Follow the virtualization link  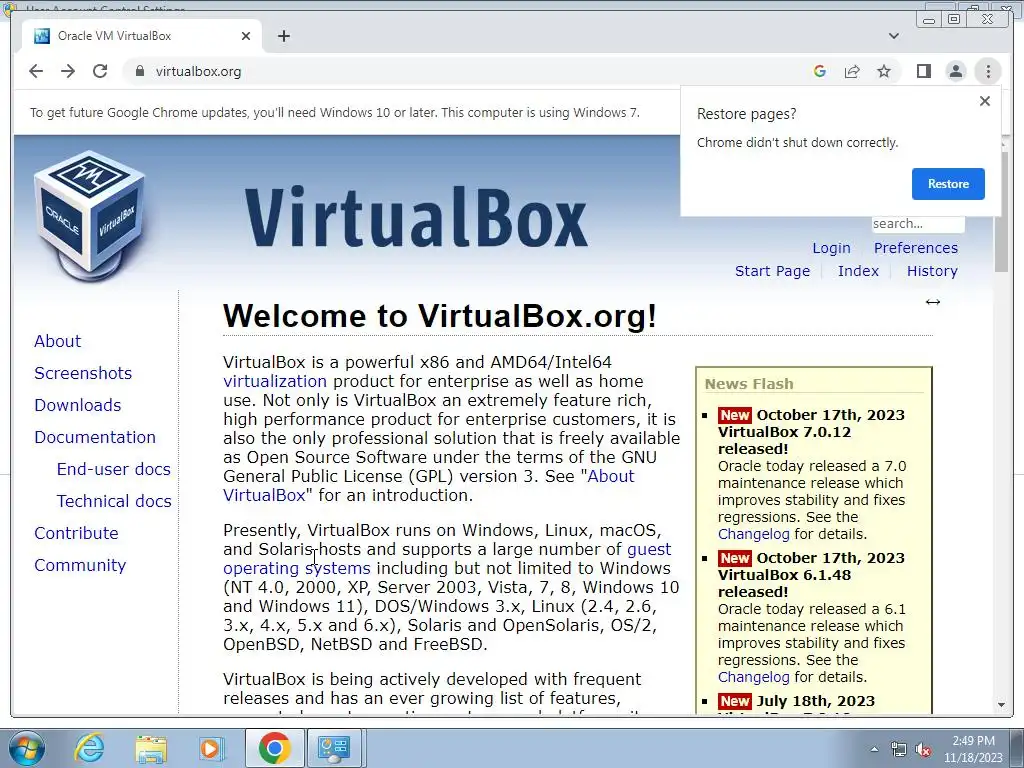point(275,381)
